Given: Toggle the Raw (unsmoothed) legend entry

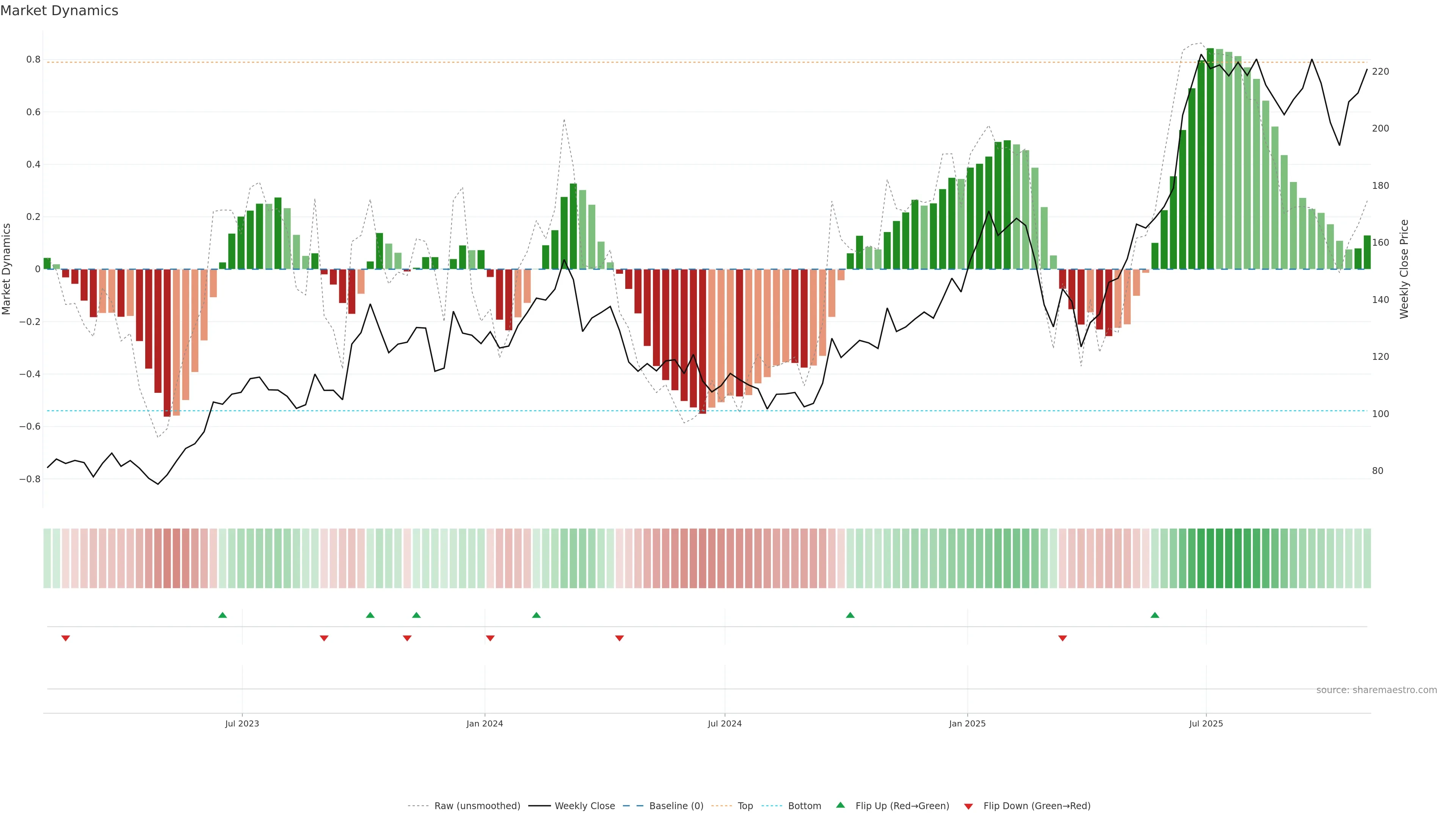Looking at the screenshot, I should click(477, 806).
